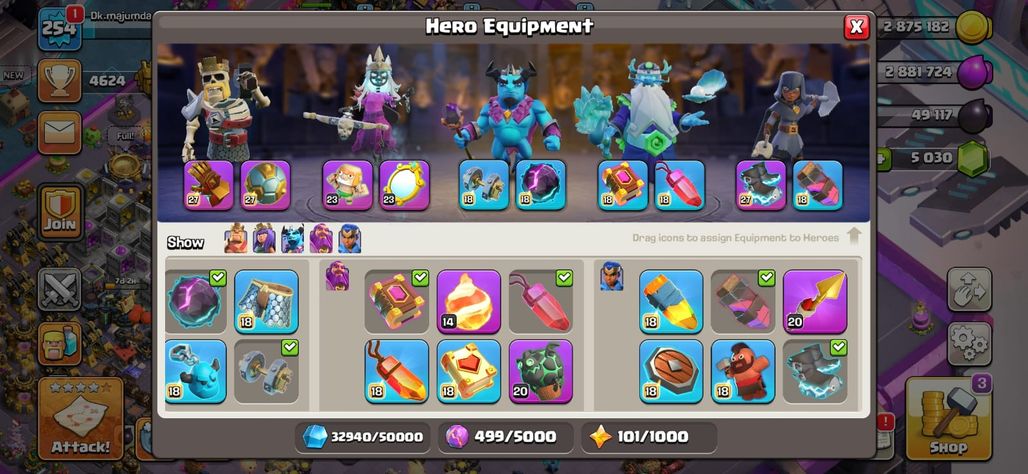1028x474 pixels.
Task: Select the Grand Warden filter icon
Action: (x=321, y=238)
